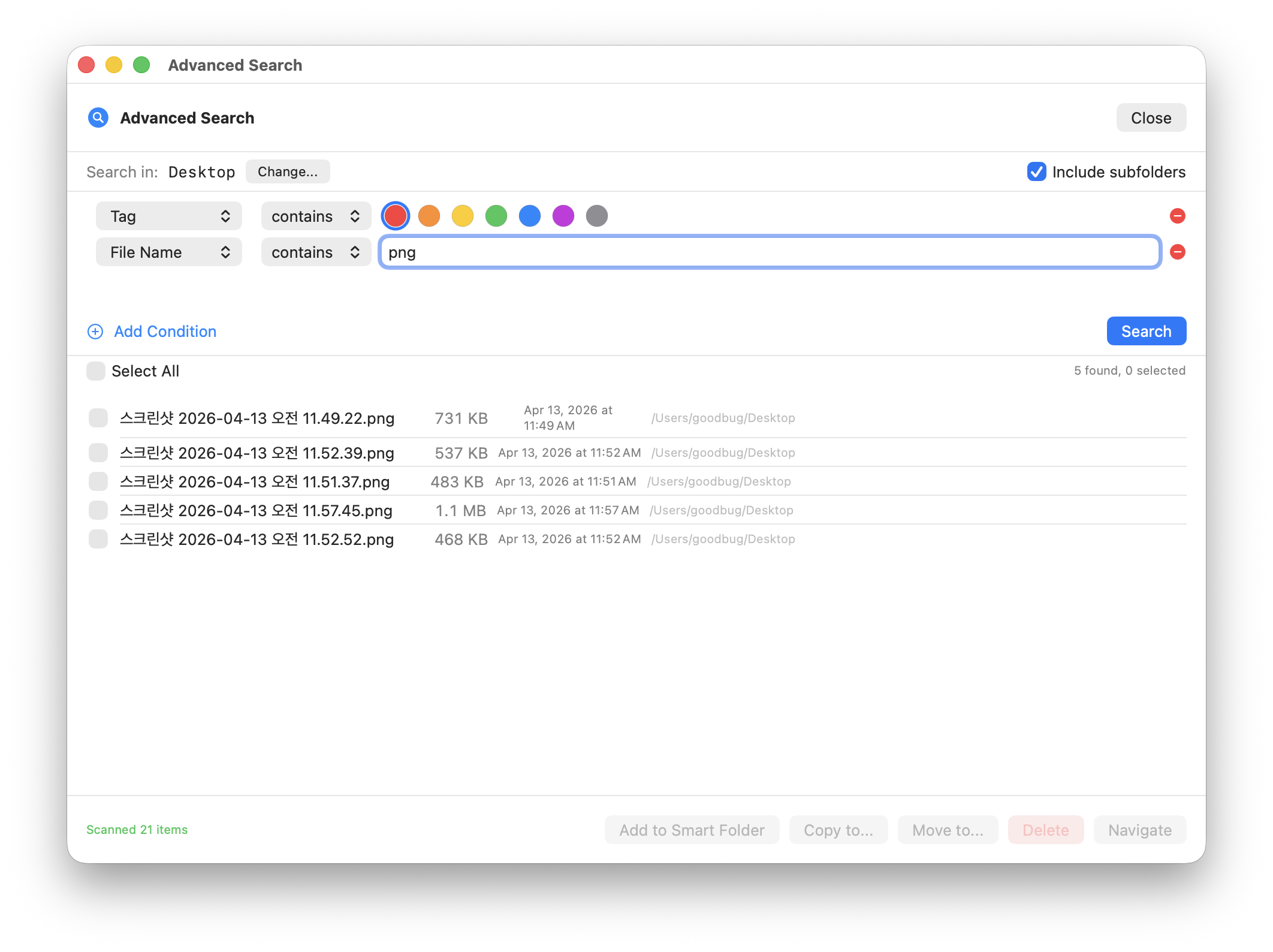Remove the File Name condition row
This screenshot has height=952, width=1273.
(1178, 252)
